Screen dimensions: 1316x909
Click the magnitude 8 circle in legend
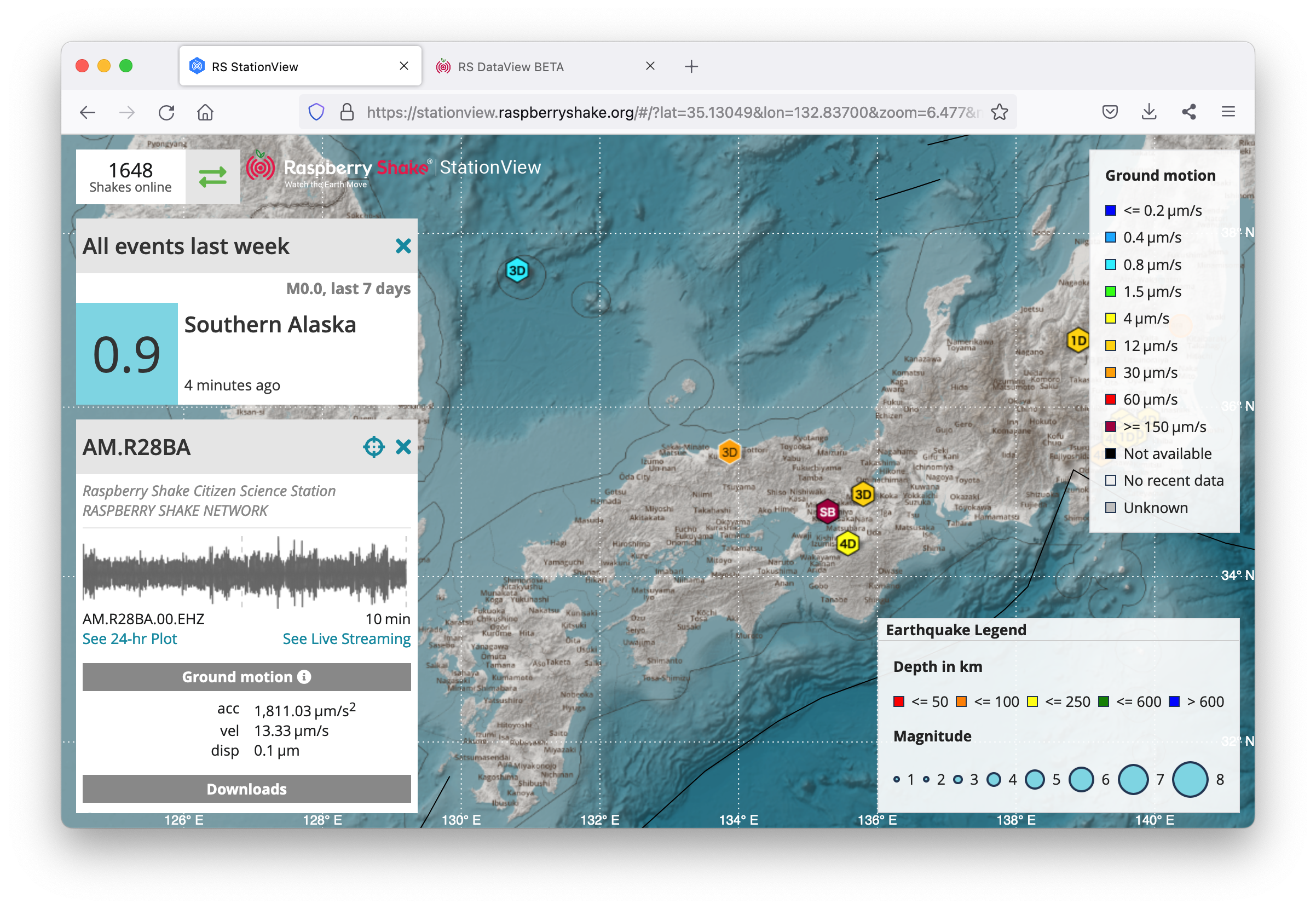pos(1190,779)
